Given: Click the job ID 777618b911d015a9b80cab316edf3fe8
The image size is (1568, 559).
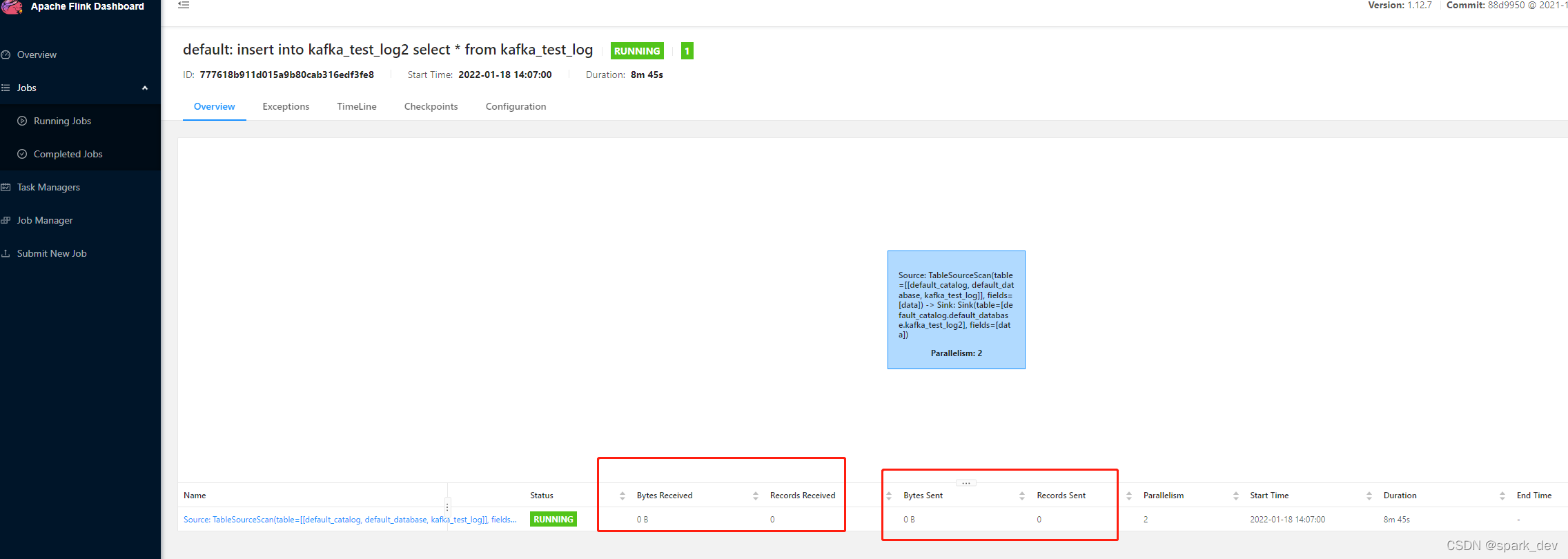Looking at the screenshot, I should pos(287,75).
